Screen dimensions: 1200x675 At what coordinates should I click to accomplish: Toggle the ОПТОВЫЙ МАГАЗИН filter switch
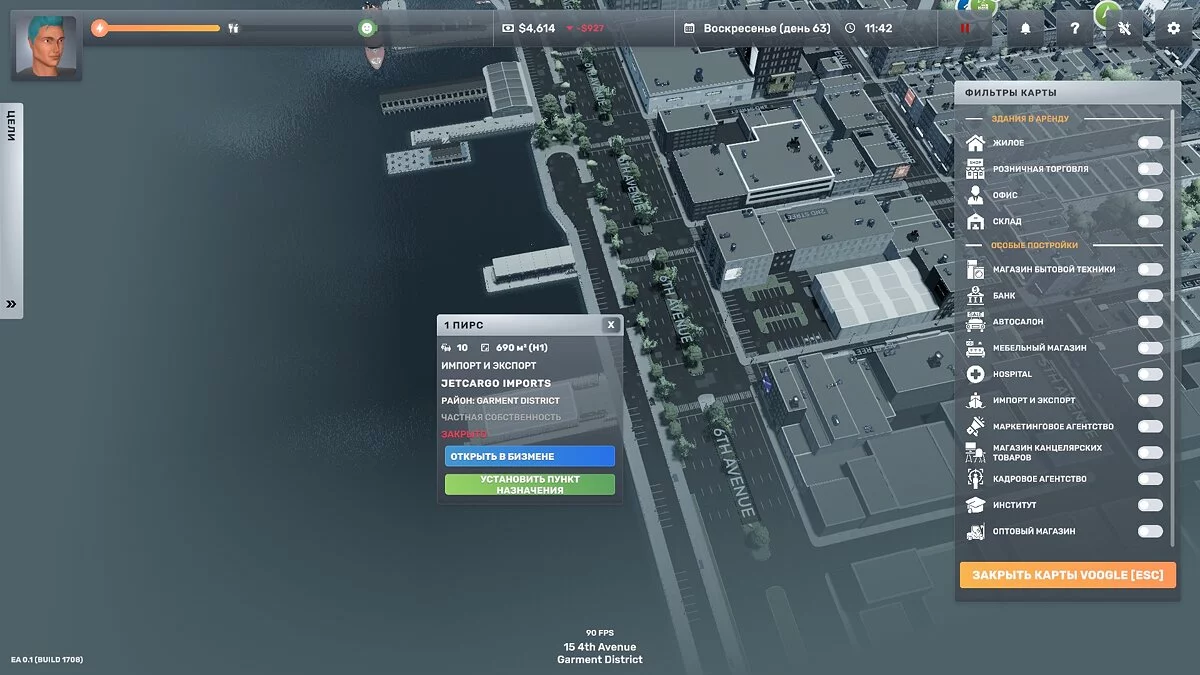tap(1150, 531)
